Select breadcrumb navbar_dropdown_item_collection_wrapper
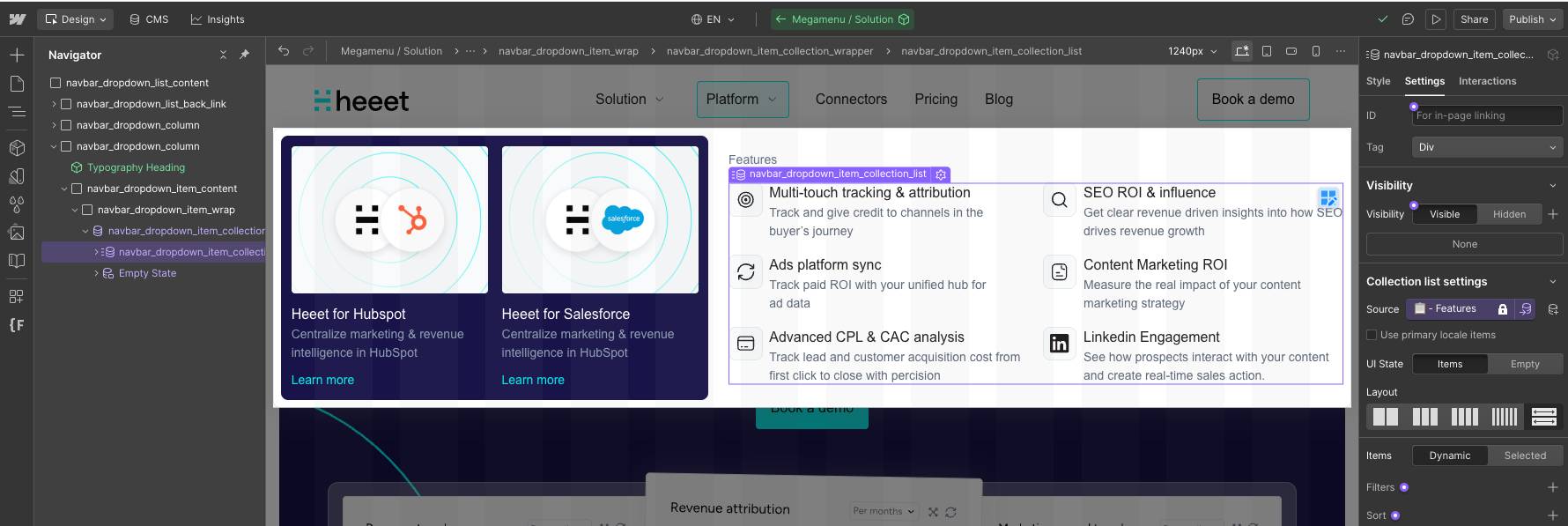Viewport: 1568px width, 526px height. 770,51
